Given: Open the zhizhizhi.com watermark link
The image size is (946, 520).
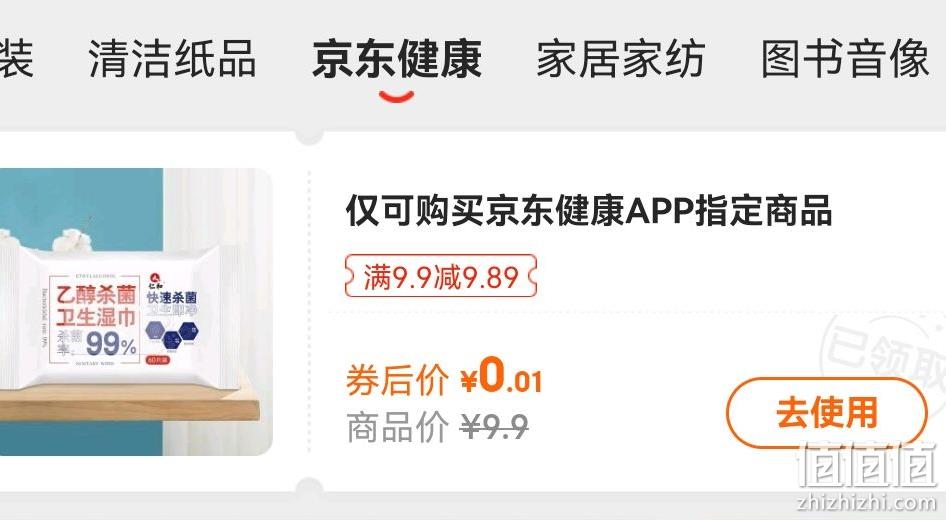Looking at the screenshot, I should (867, 502).
